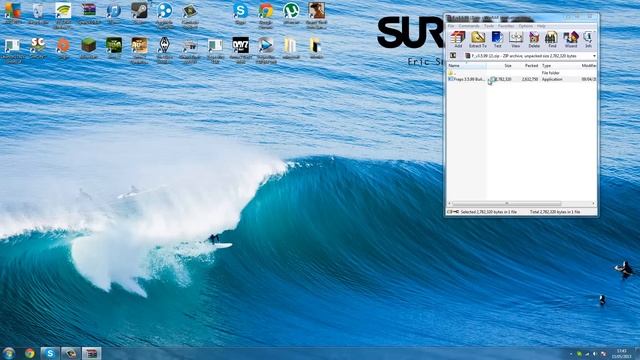Open Chrome from the taskbar
This screenshot has width=640, height=360.
coord(29,353)
